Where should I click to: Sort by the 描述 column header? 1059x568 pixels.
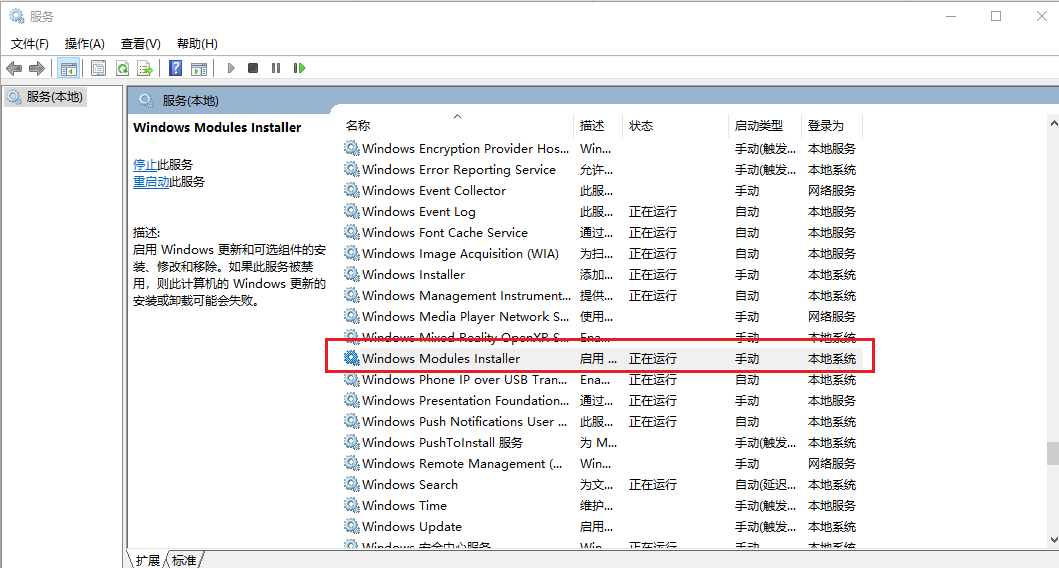(x=592, y=126)
